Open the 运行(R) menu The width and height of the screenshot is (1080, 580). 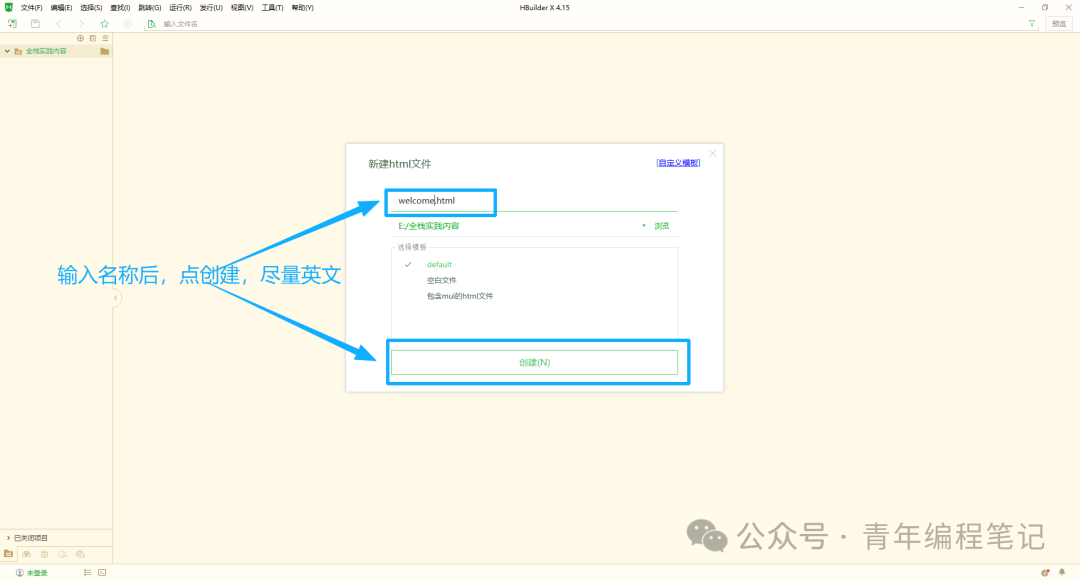(180, 8)
